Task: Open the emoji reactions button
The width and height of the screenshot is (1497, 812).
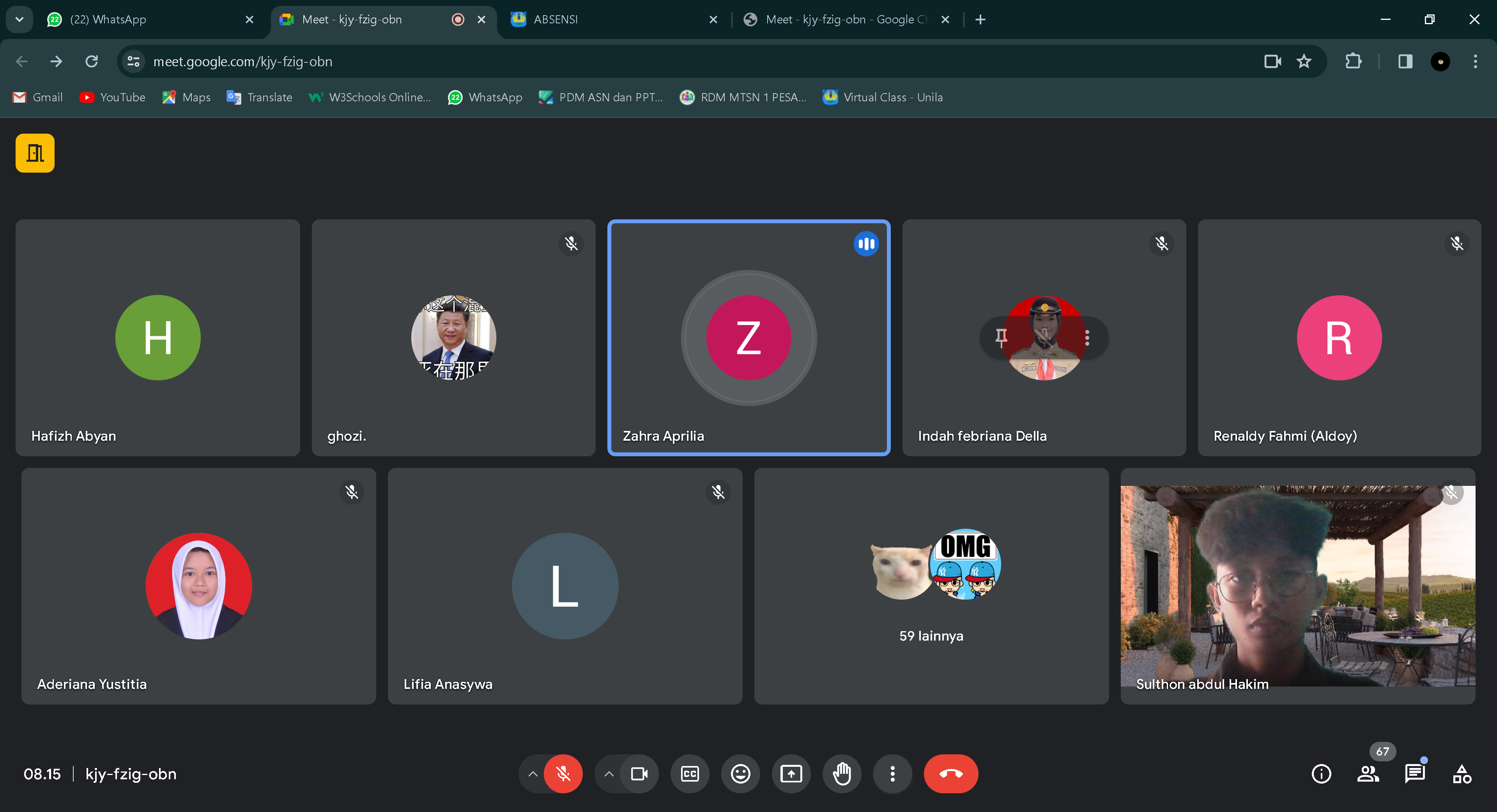Action: coord(740,774)
